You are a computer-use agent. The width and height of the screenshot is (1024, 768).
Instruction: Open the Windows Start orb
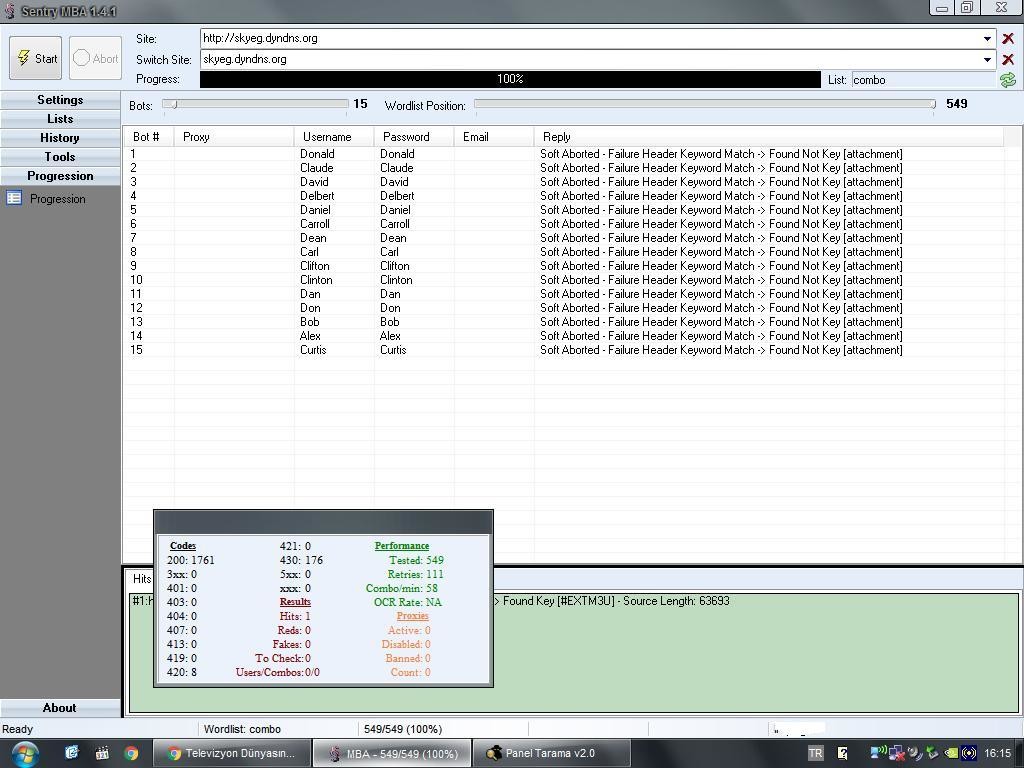pyautogui.click(x=24, y=753)
